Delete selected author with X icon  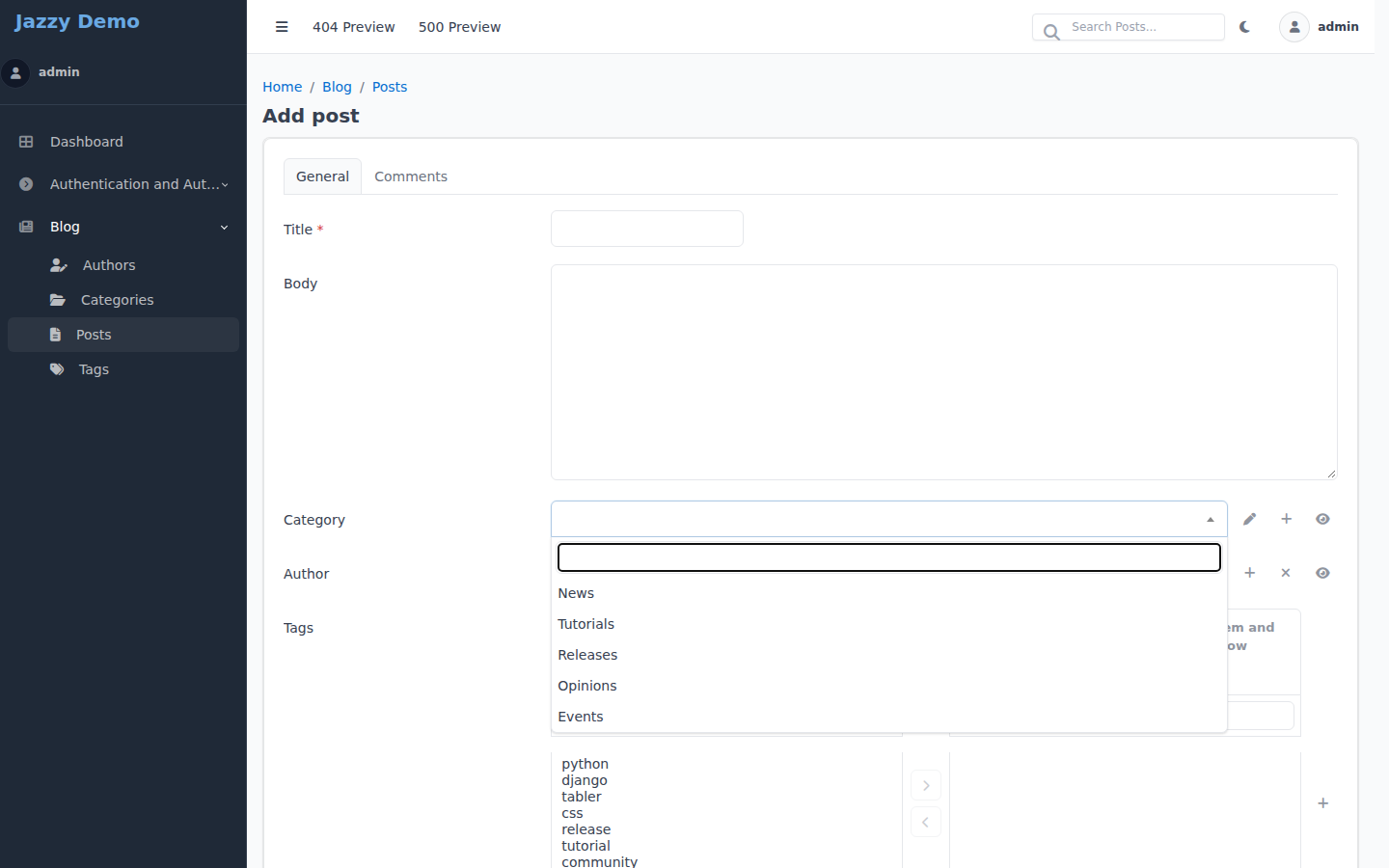(x=1286, y=573)
